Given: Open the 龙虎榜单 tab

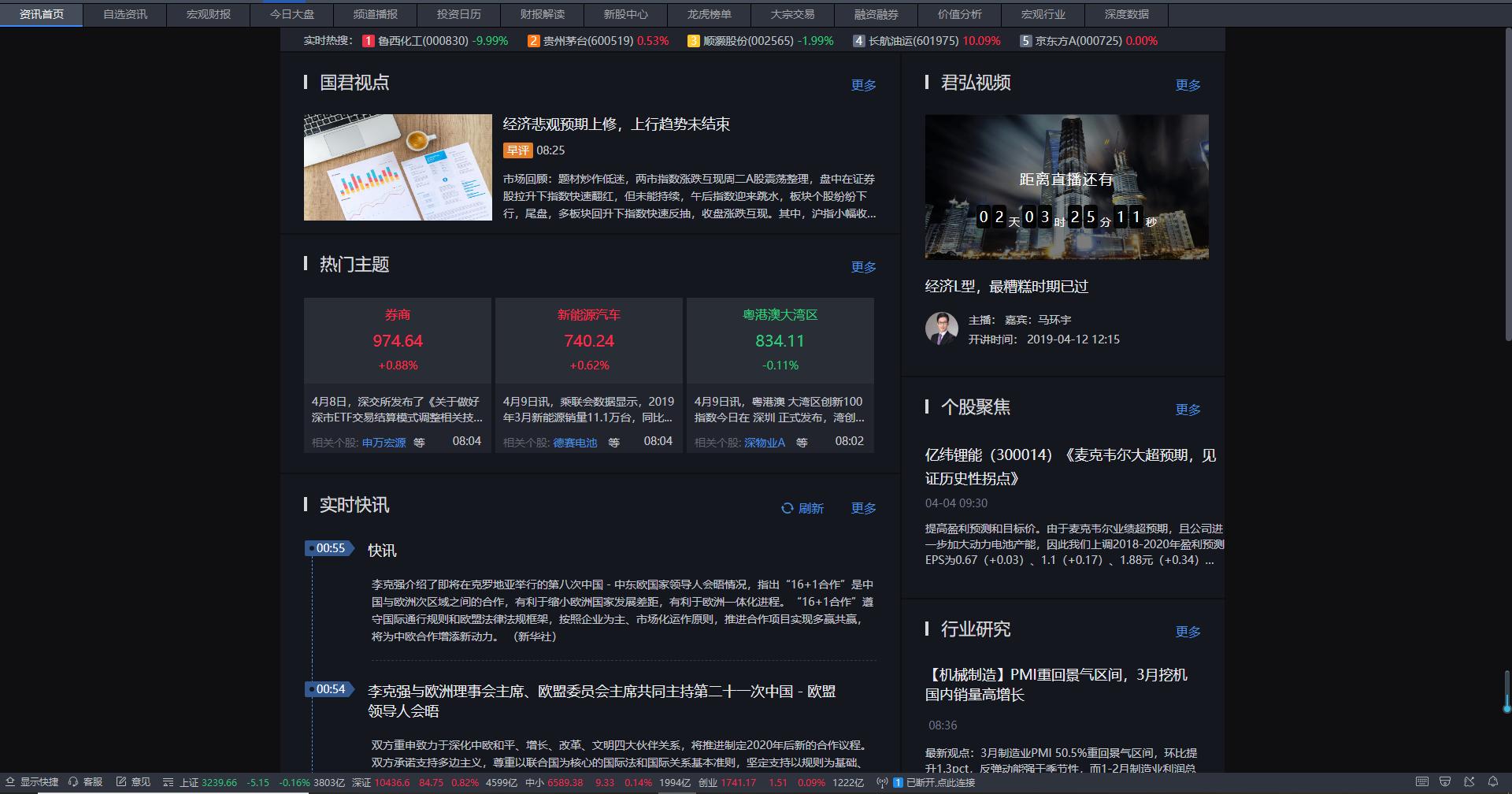Looking at the screenshot, I should click(x=709, y=14).
